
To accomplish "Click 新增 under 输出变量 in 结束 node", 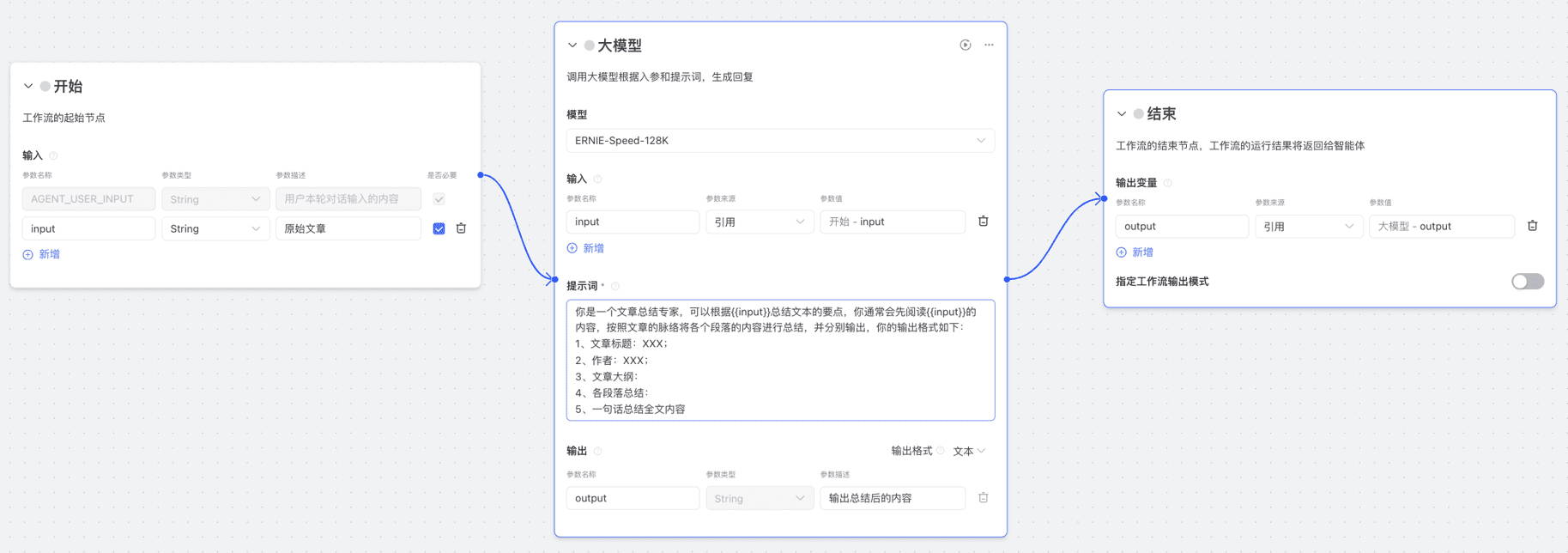I will click(1135, 252).
